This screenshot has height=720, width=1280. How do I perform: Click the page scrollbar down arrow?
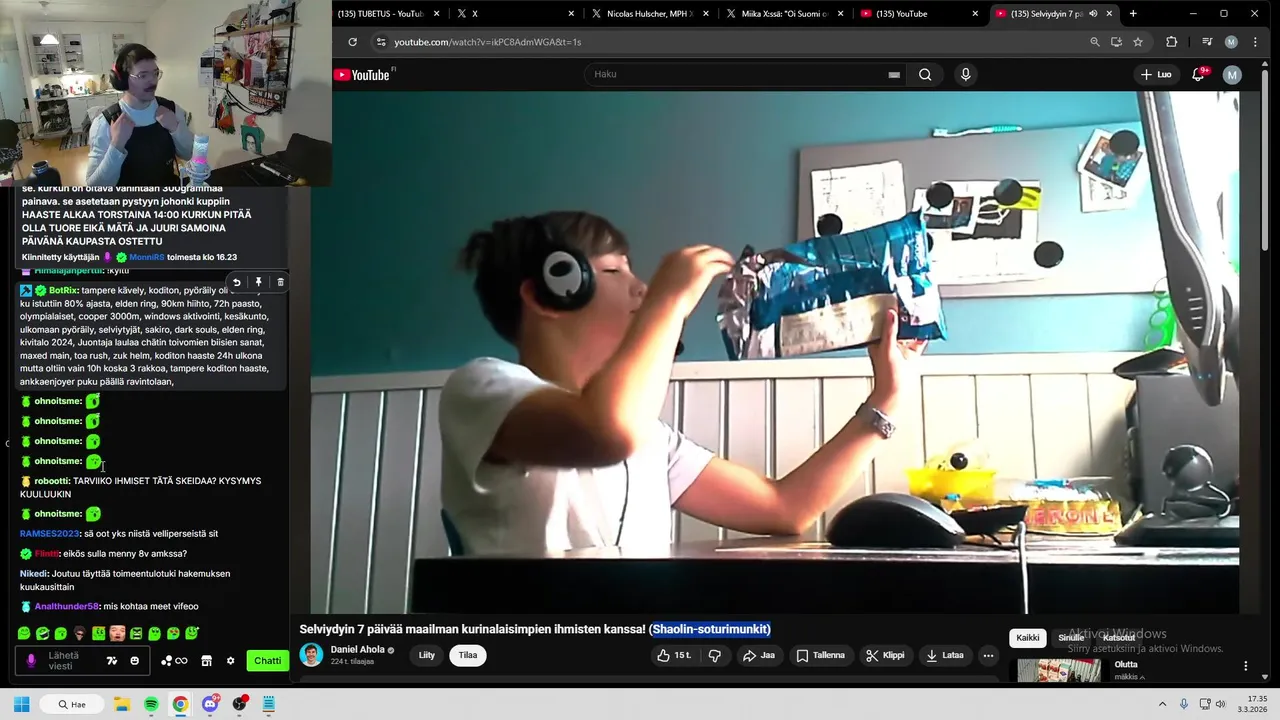1265,677
